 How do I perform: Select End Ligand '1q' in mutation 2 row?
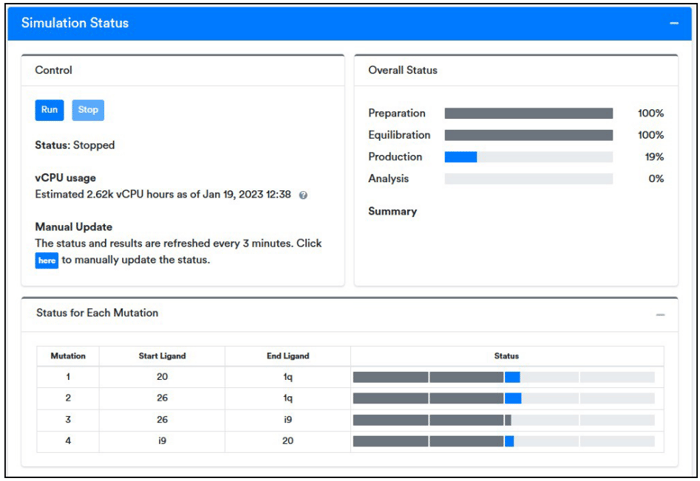click(x=288, y=398)
